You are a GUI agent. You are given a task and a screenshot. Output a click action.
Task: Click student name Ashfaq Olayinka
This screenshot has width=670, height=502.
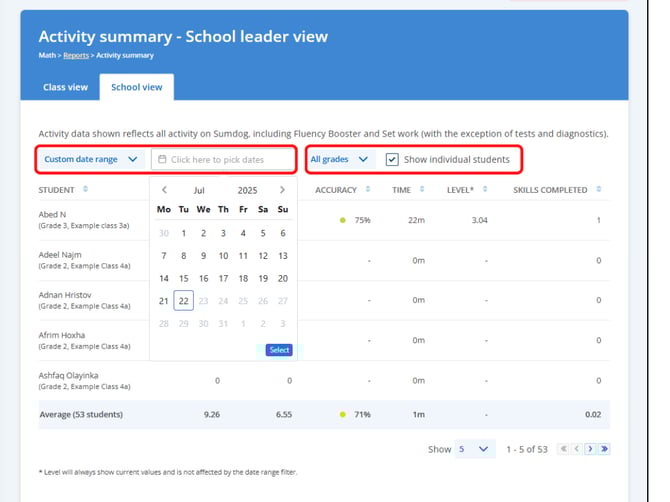coord(68,376)
